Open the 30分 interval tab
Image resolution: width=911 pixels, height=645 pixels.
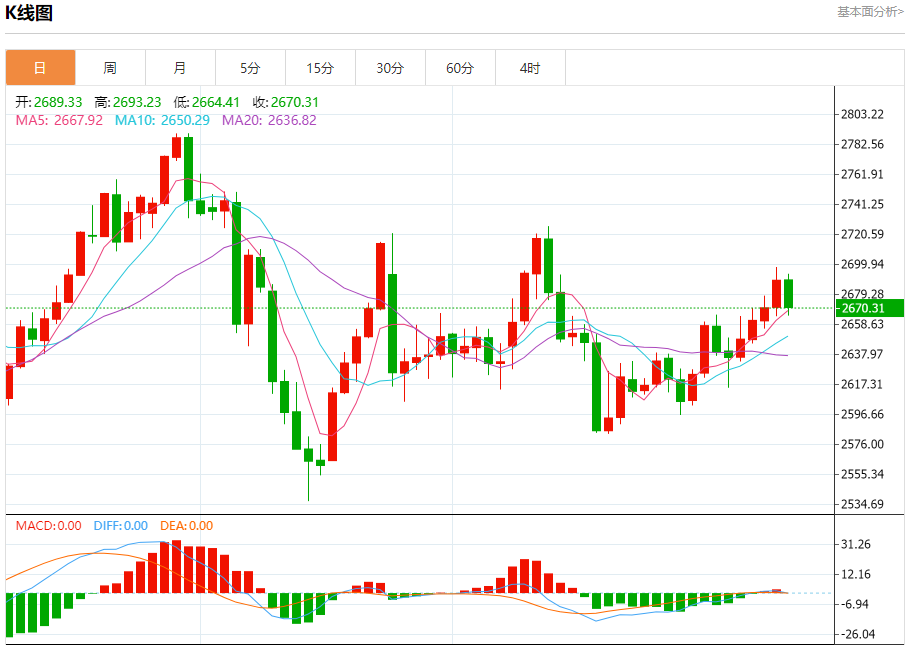coord(390,68)
